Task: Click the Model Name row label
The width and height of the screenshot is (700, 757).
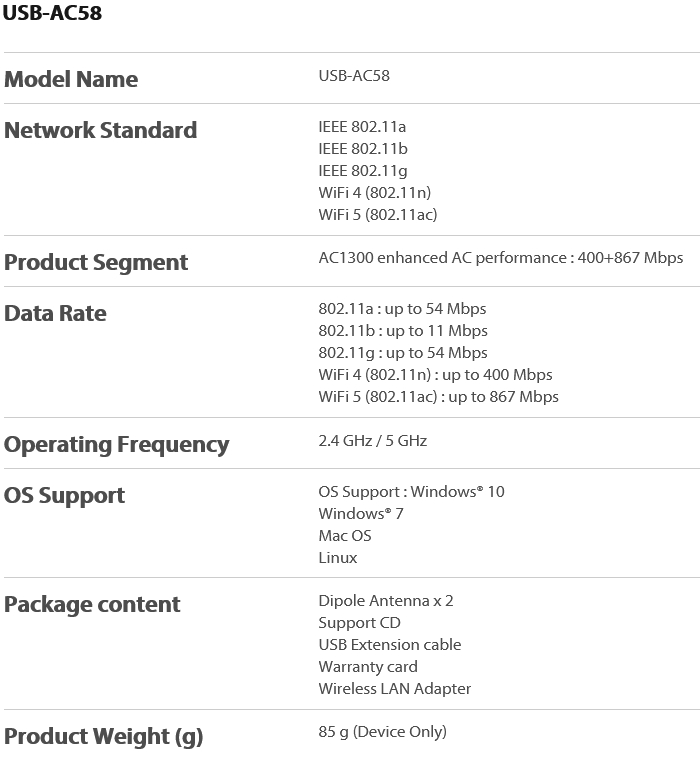Action: pos(71,79)
